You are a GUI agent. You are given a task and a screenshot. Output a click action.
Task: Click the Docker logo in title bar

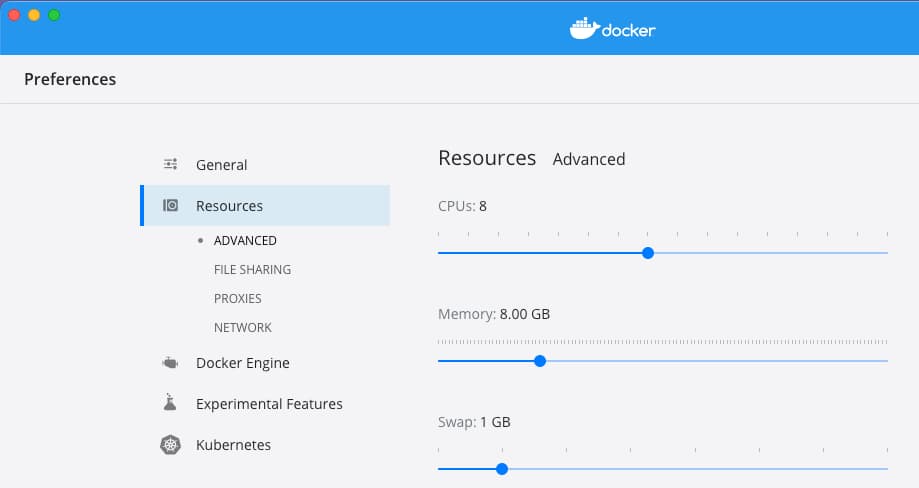(612, 29)
